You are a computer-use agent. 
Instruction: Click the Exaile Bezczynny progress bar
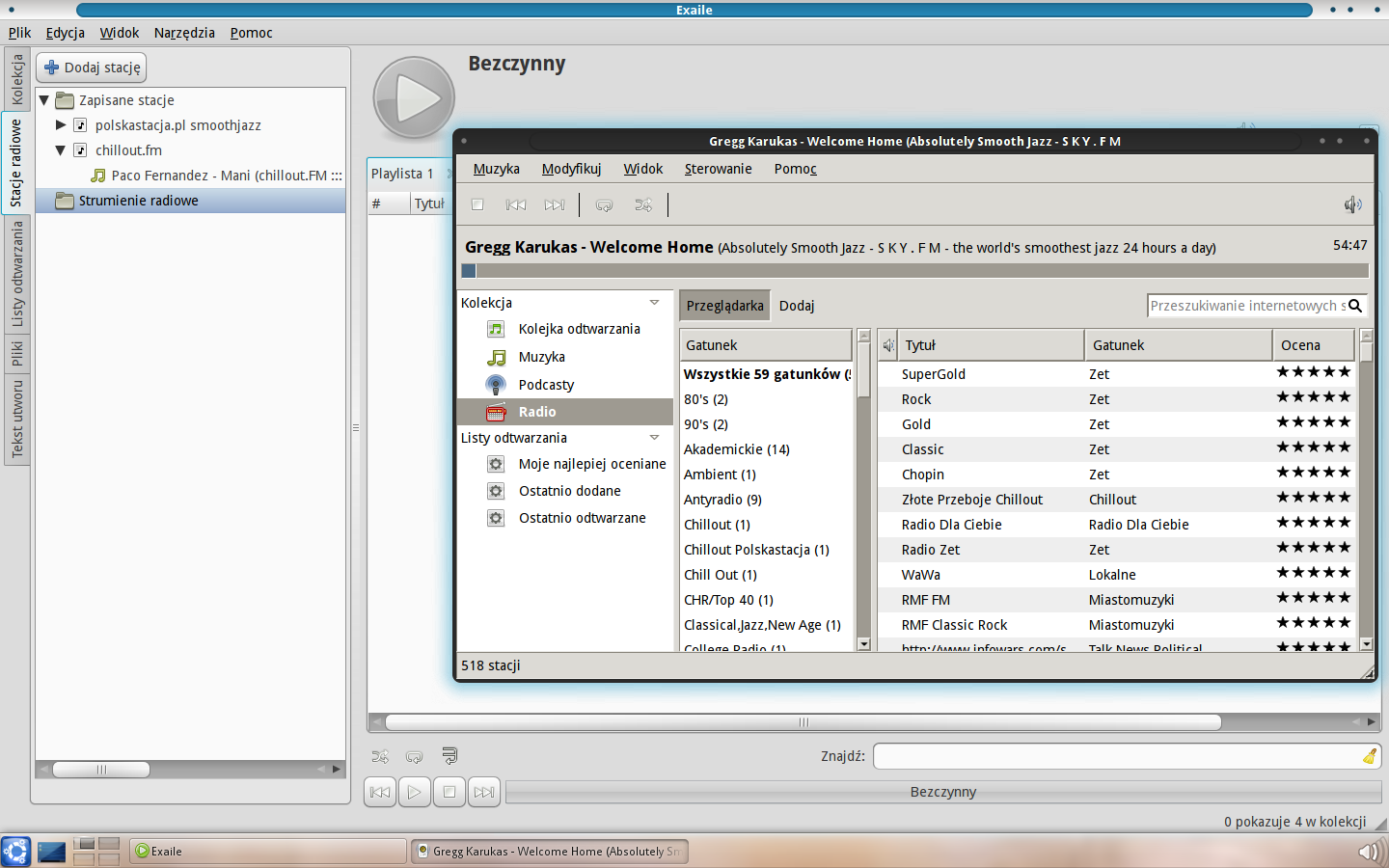click(943, 792)
